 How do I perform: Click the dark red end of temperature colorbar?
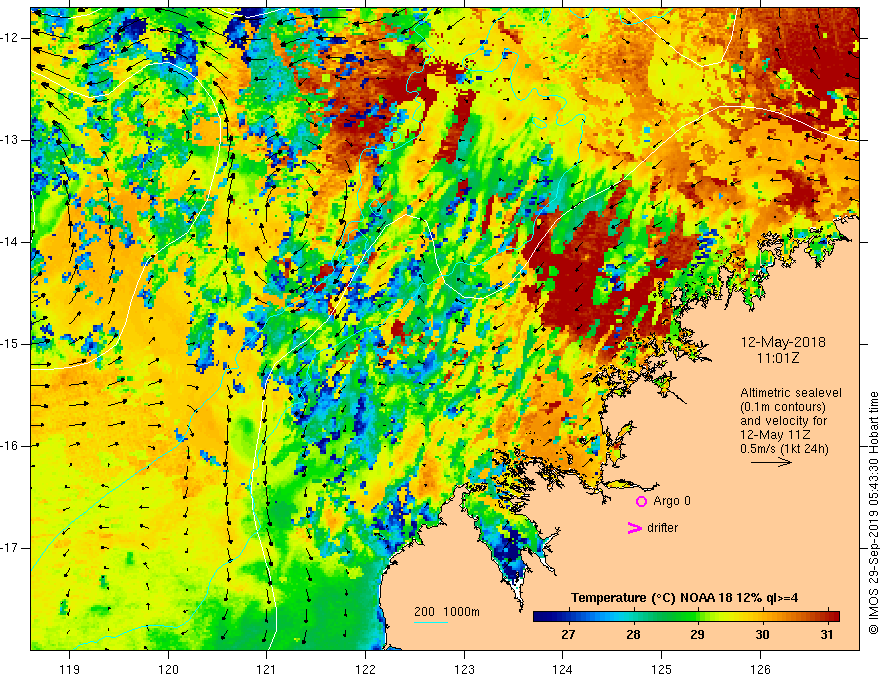(x=833, y=617)
